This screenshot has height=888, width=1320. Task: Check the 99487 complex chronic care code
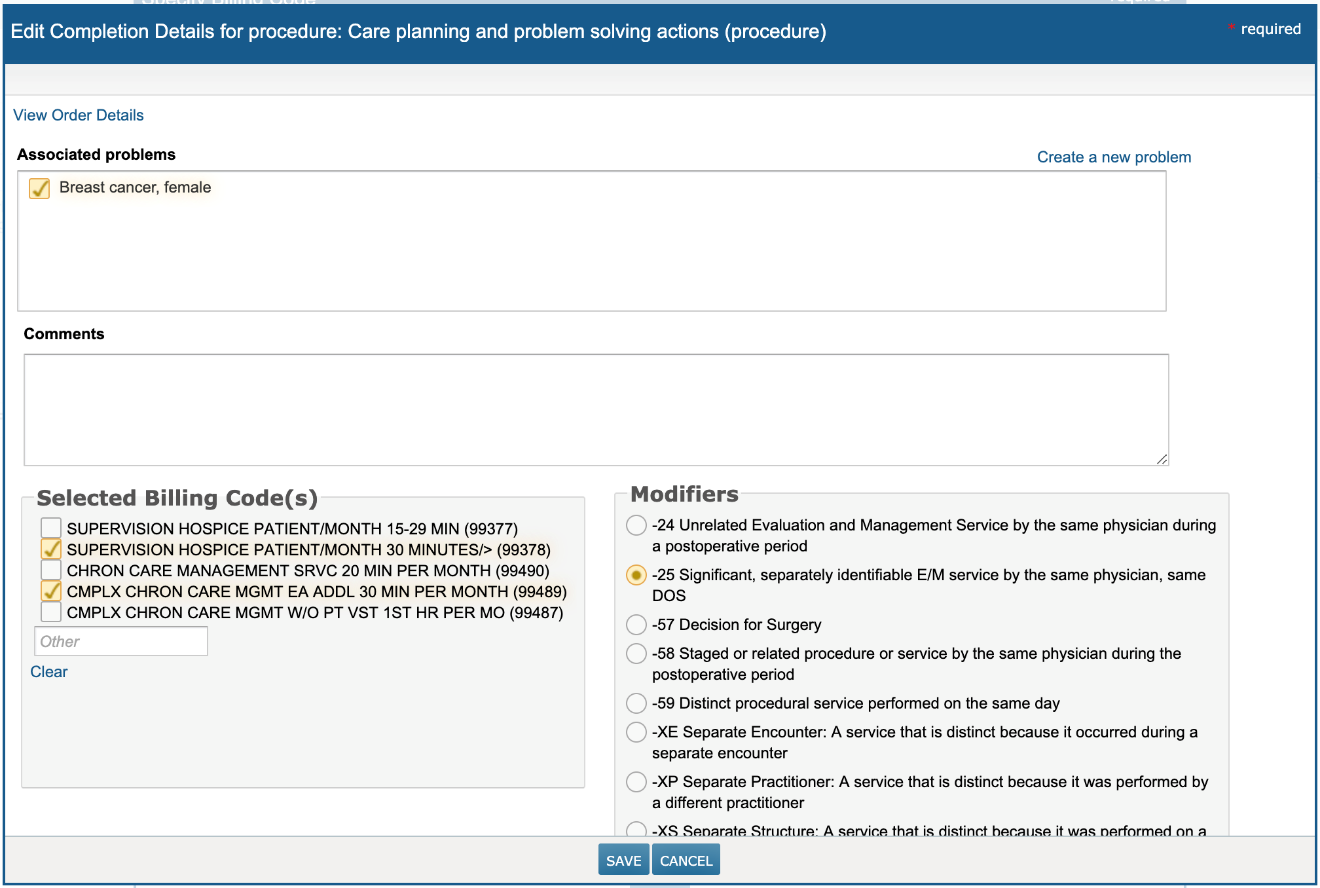pyautogui.click(x=51, y=613)
